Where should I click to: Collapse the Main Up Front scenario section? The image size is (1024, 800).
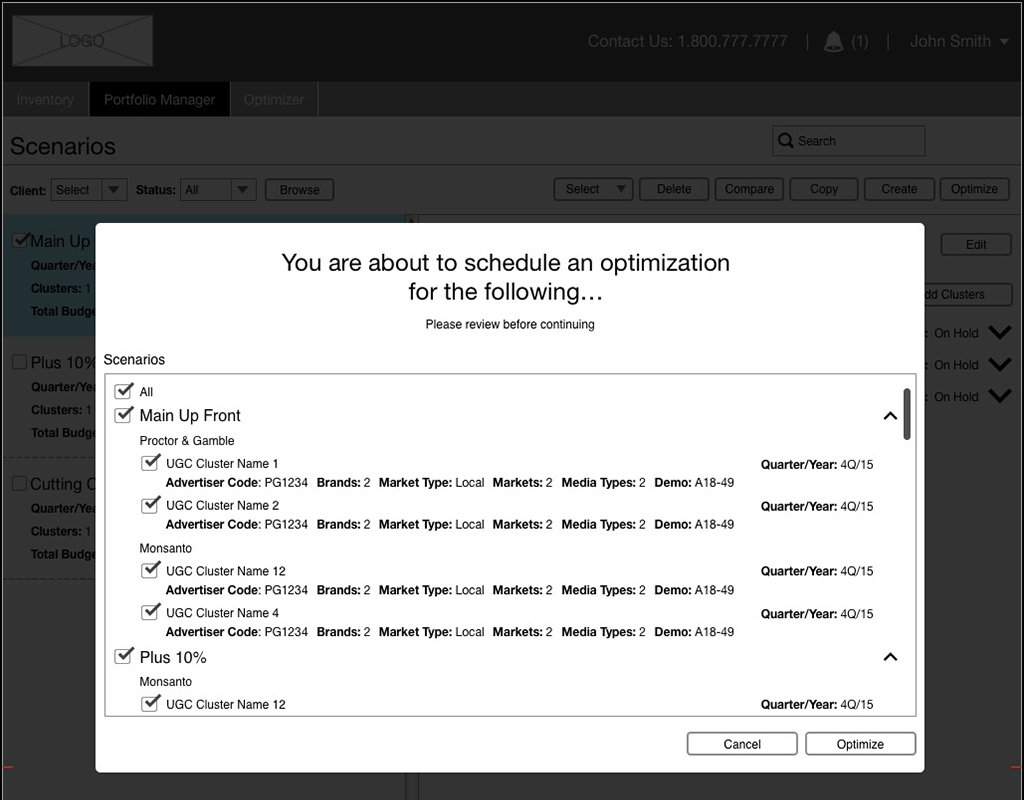pyautogui.click(x=890, y=415)
